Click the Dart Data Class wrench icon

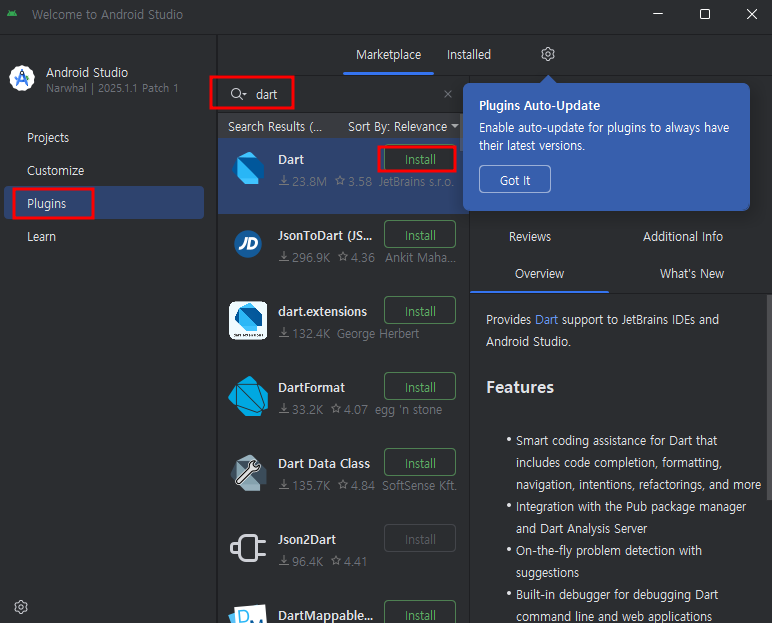[248, 472]
